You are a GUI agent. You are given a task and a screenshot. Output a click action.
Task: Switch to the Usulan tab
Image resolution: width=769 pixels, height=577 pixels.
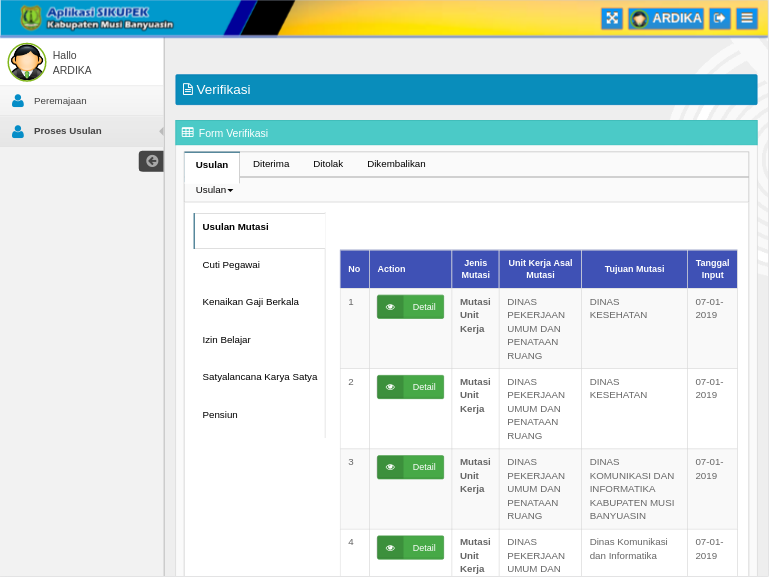click(212, 165)
